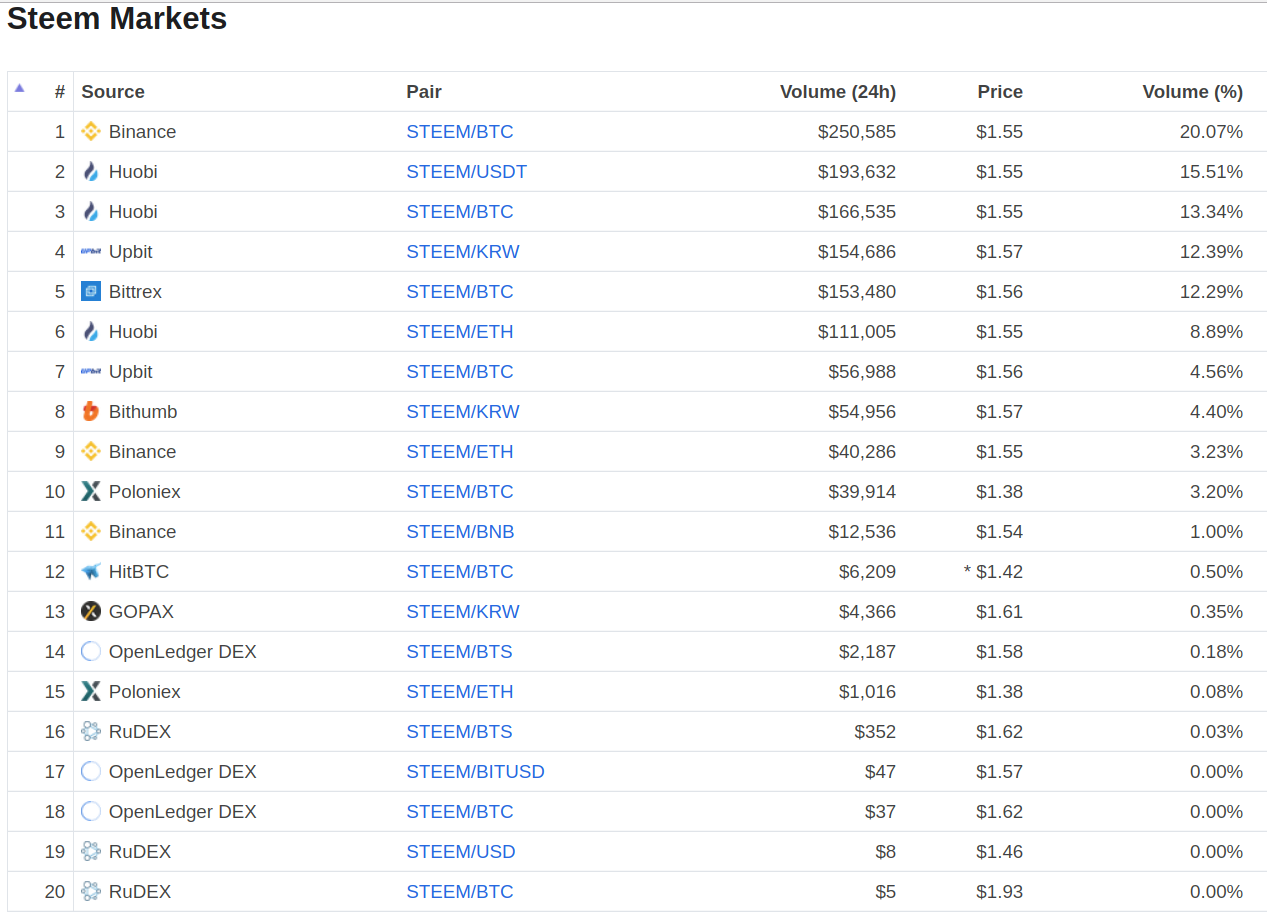Click the 8.89% volume share
The height and width of the screenshot is (915, 1267).
(x=1216, y=331)
